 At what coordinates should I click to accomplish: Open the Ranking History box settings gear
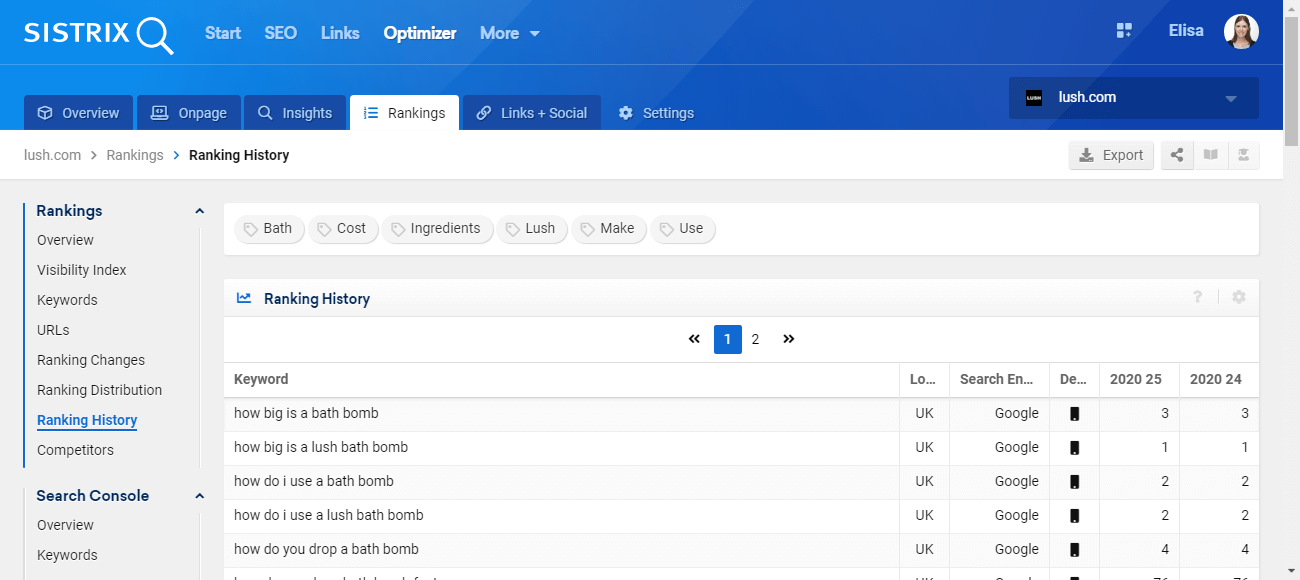[1239, 297]
